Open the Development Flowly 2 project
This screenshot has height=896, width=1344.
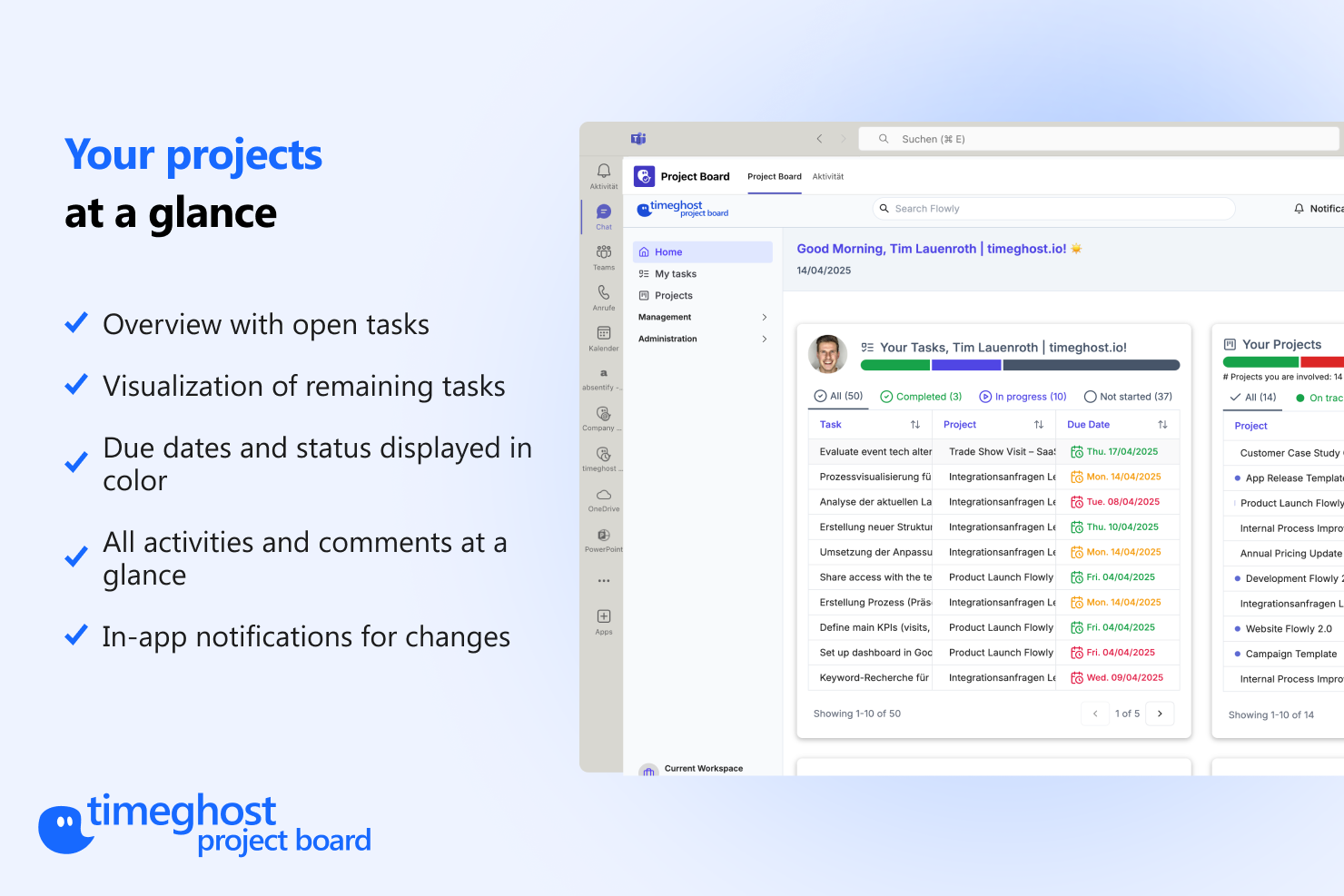coord(1294,579)
